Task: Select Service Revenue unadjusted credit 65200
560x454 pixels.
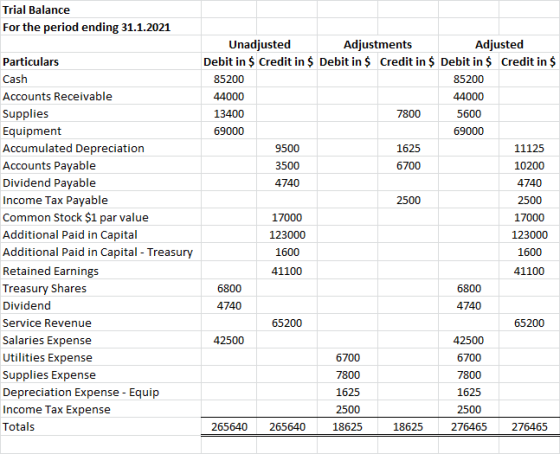Action: (287, 323)
